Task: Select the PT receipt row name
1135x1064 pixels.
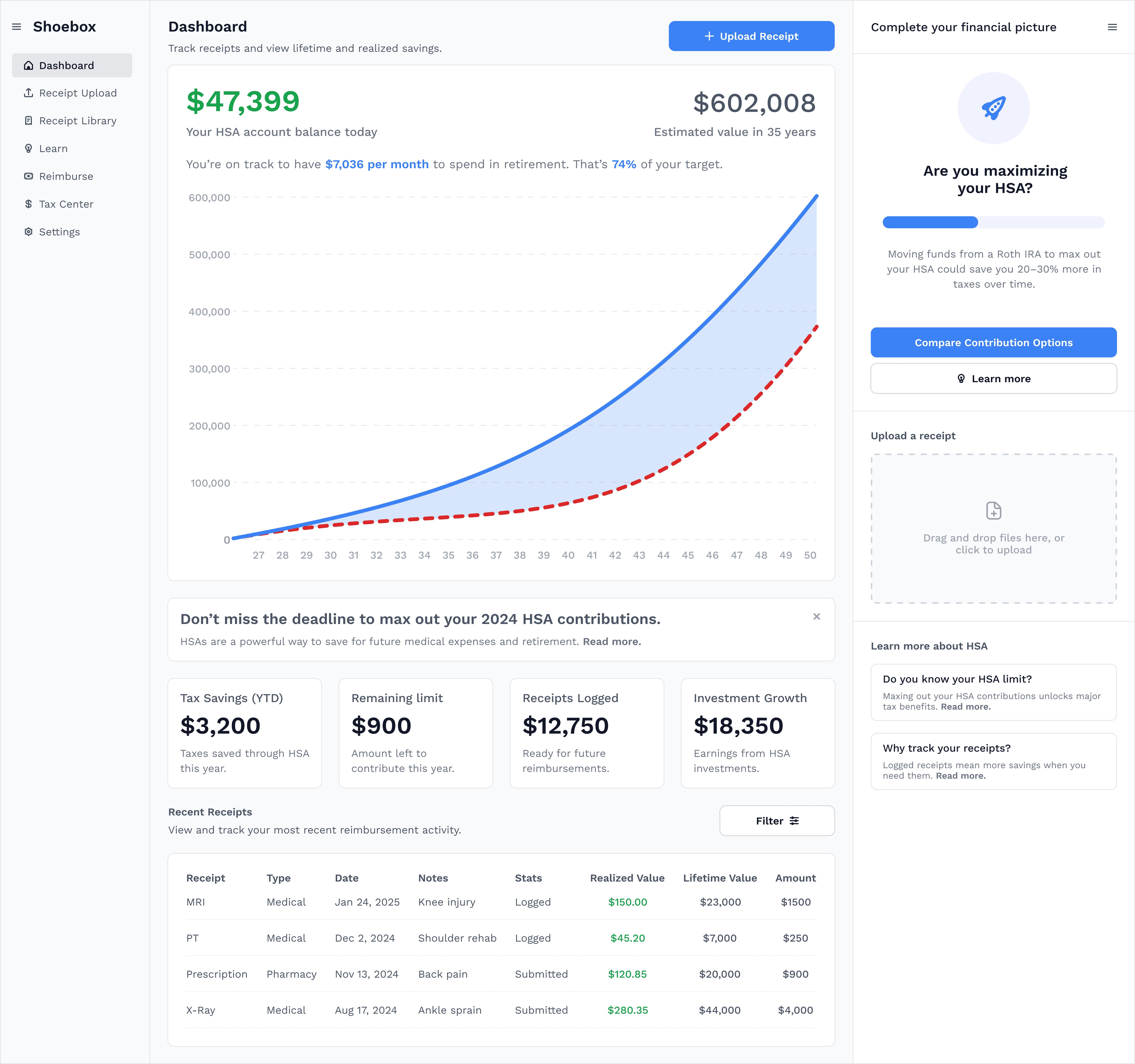Action: (192, 938)
